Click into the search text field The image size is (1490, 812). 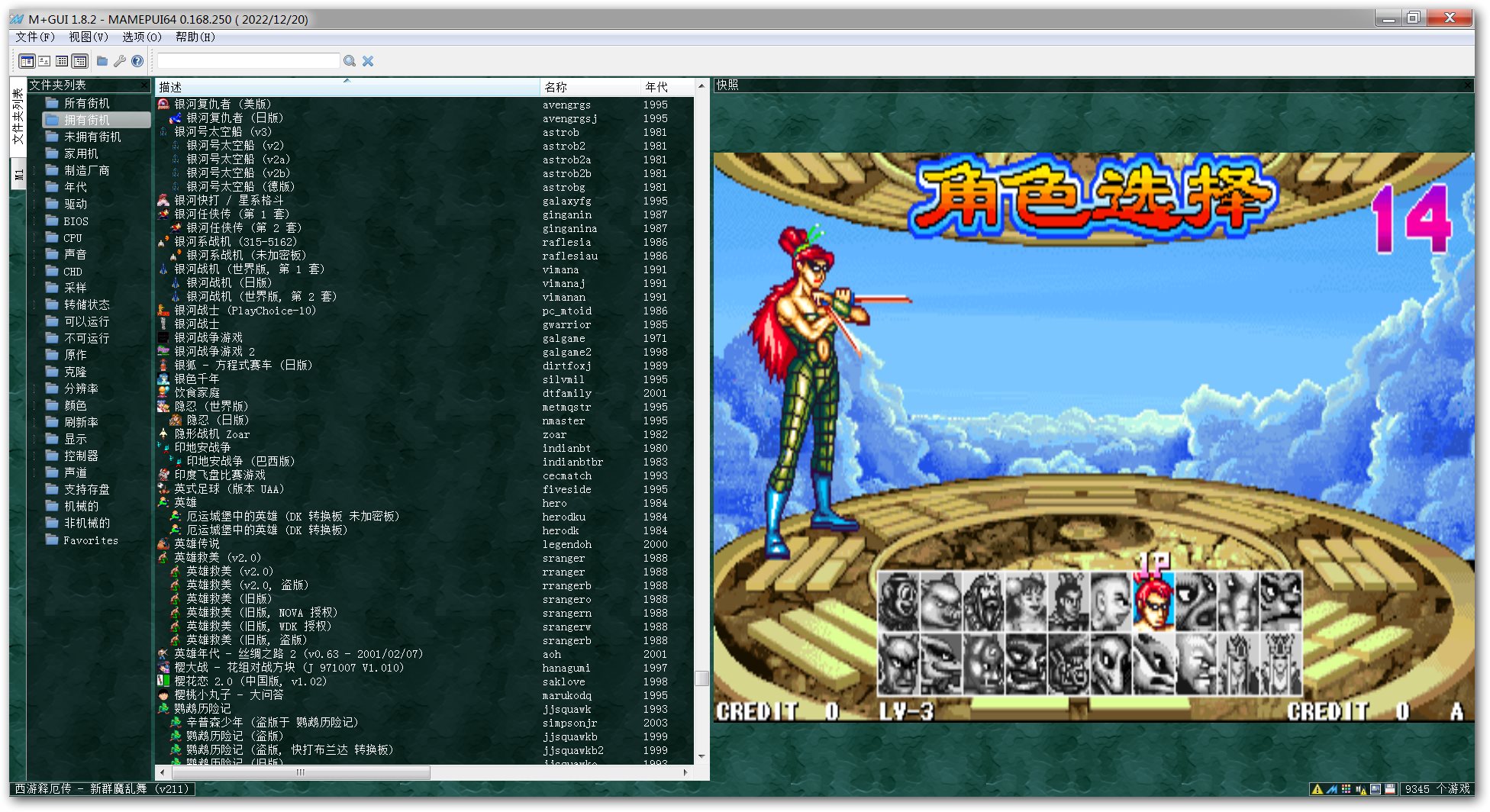pos(249,61)
